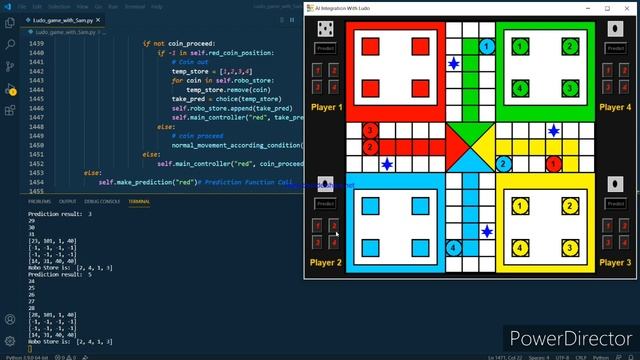Select coin button 3 for Player 4
Image resolution: width=640 pixels, height=360 pixels.
pyautogui.click(x=607, y=87)
